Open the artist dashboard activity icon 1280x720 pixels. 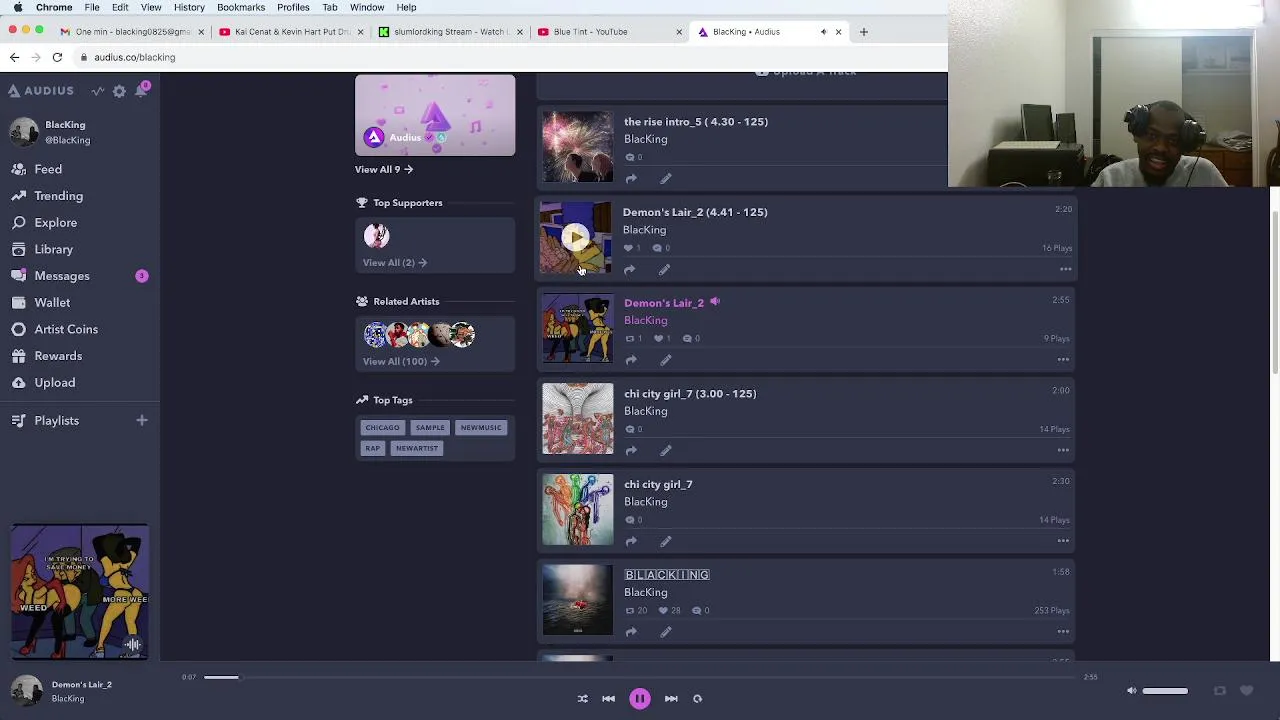click(98, 91)
